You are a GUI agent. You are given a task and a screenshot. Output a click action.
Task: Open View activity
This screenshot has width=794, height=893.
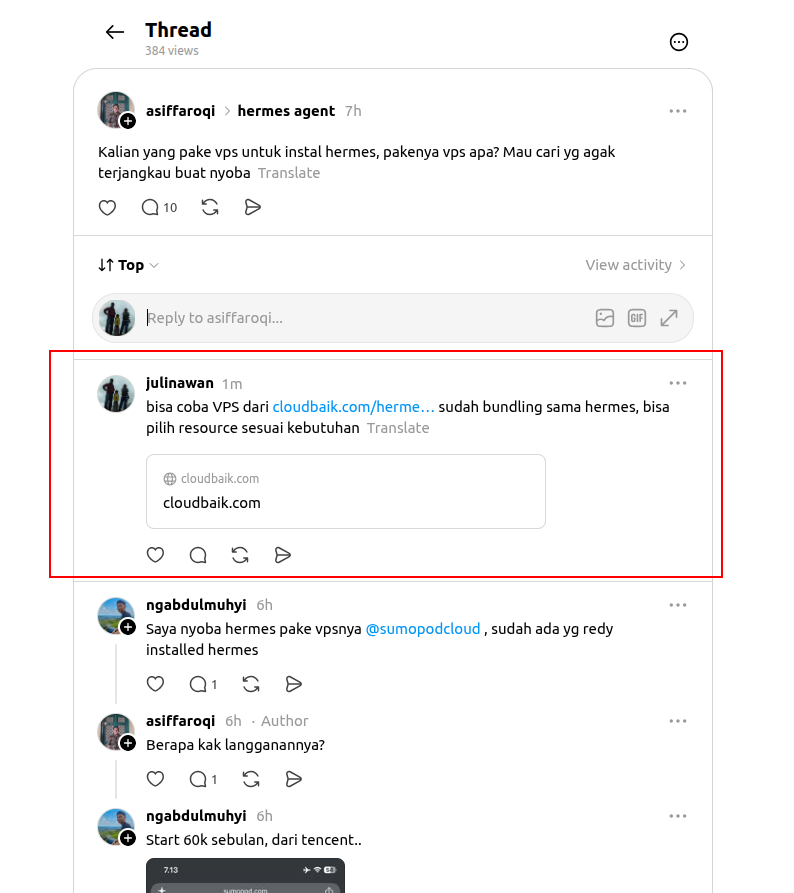pyautogui.click(x=636, y=265)
